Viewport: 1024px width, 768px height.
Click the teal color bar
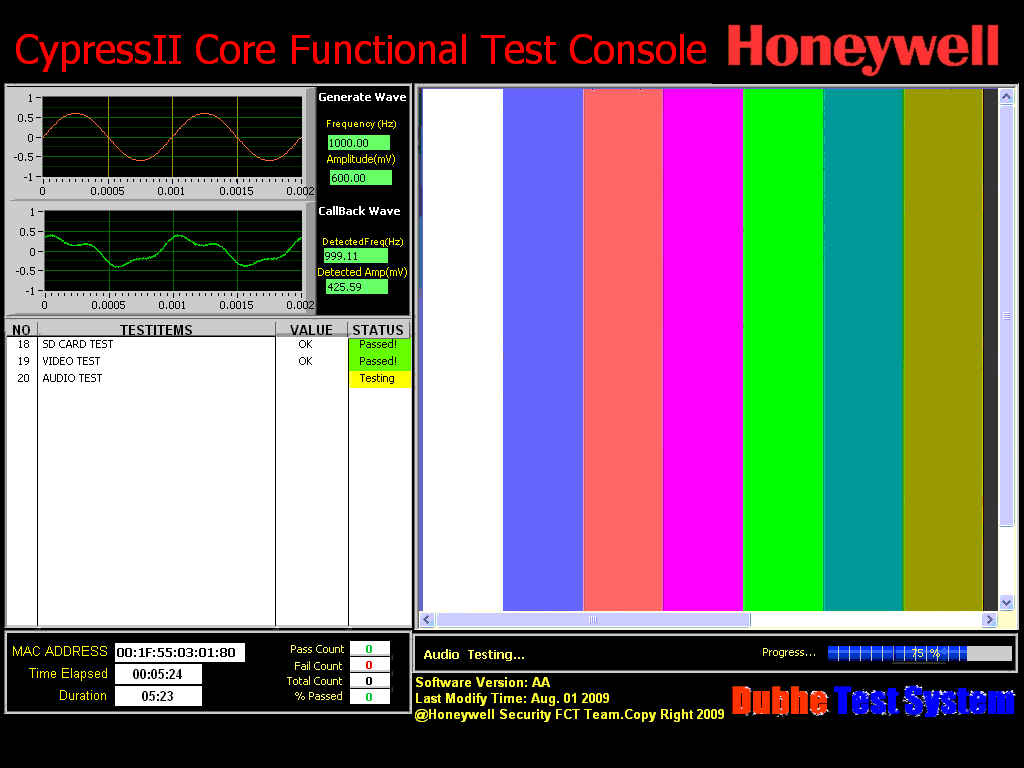(x=863, y=349)
